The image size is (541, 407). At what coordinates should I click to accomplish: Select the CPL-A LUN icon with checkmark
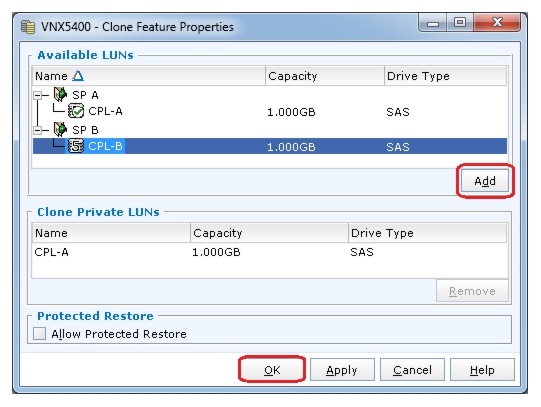point(76,111)
